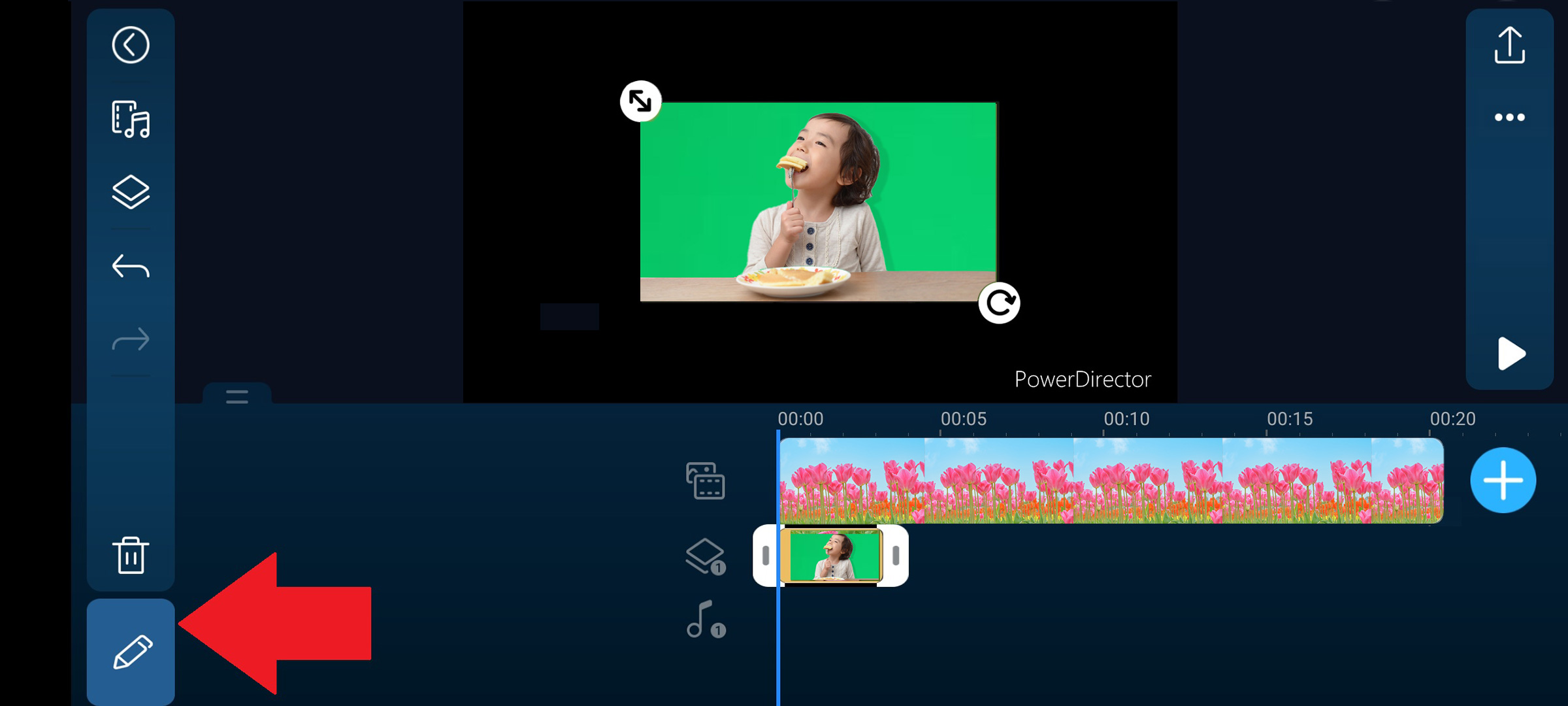Expand the timeline panel drag handle
The width and height of the screenshot is (1568, 706).
(237, 396)
